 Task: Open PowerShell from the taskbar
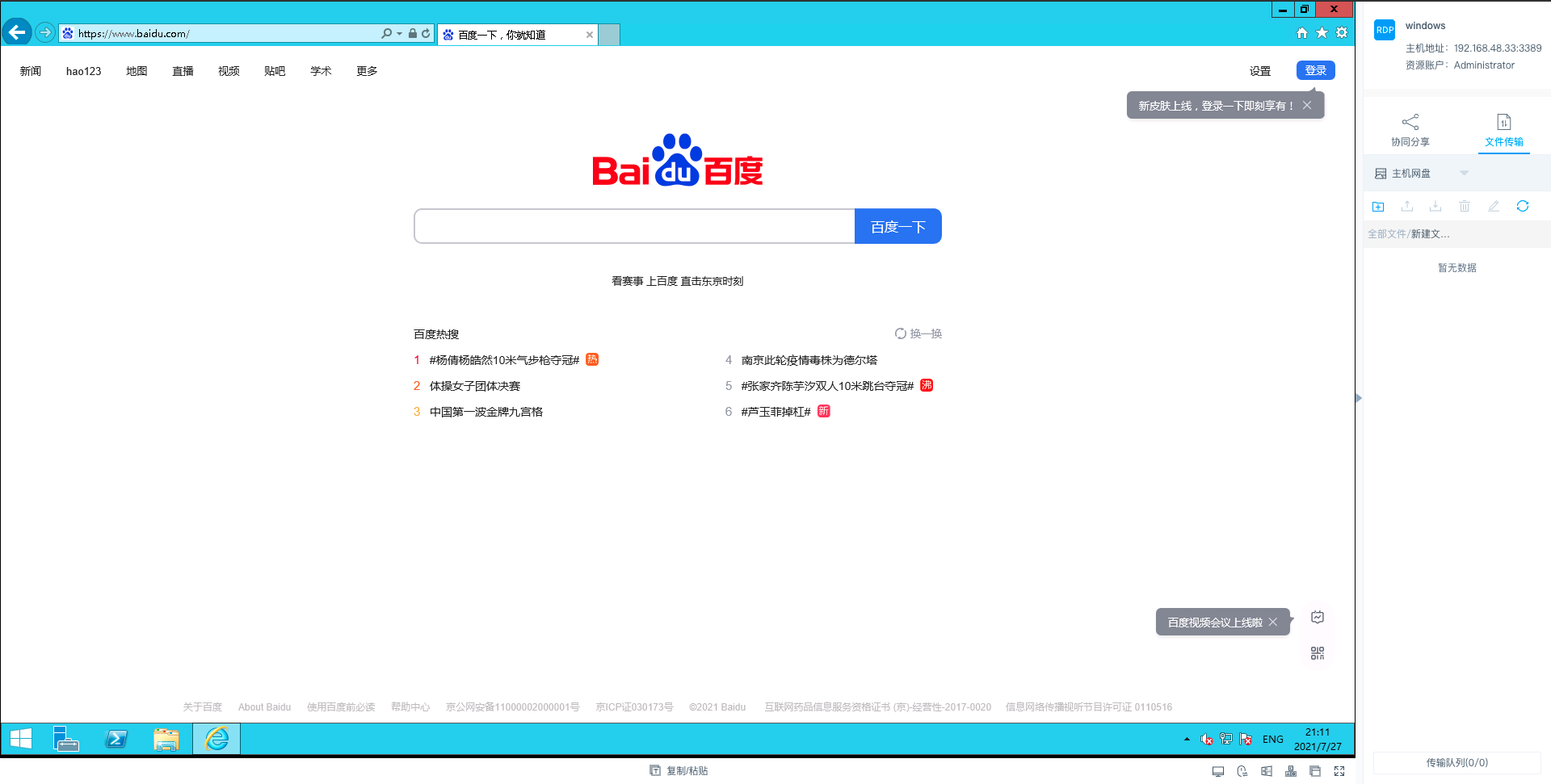point(116,739)
